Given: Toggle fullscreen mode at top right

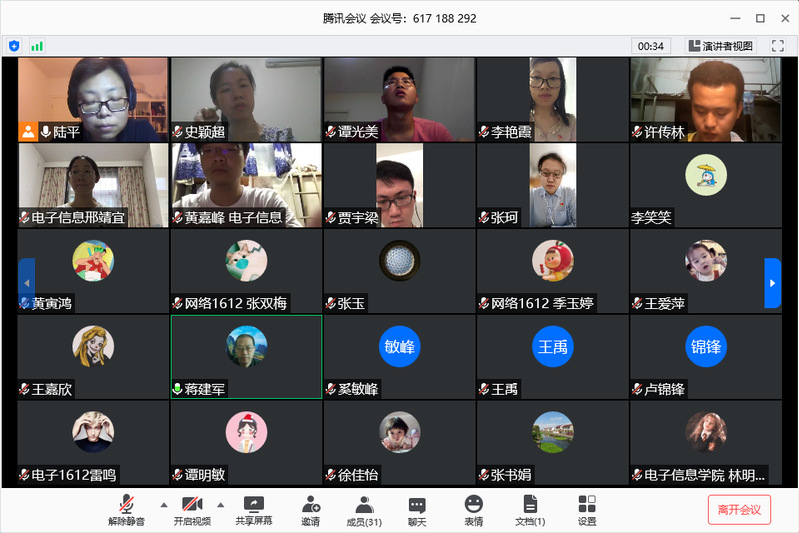Looking at the screenshot, I should click(x=776, y=46).
